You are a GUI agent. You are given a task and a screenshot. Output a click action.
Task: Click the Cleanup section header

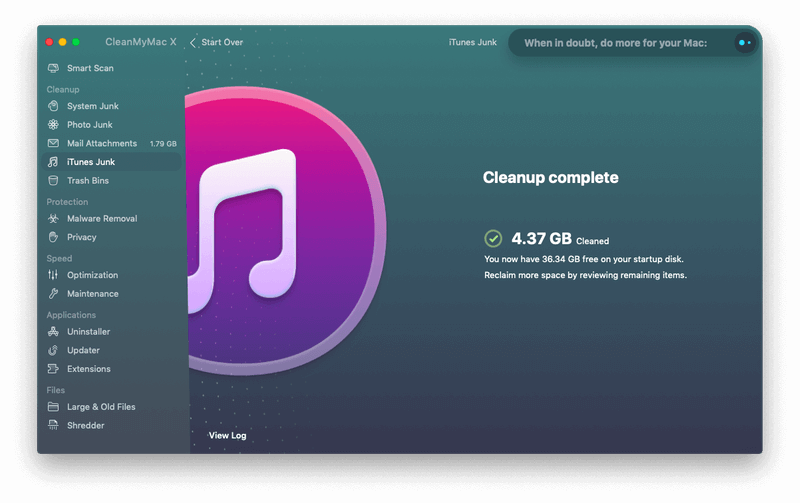pos(63,89)
